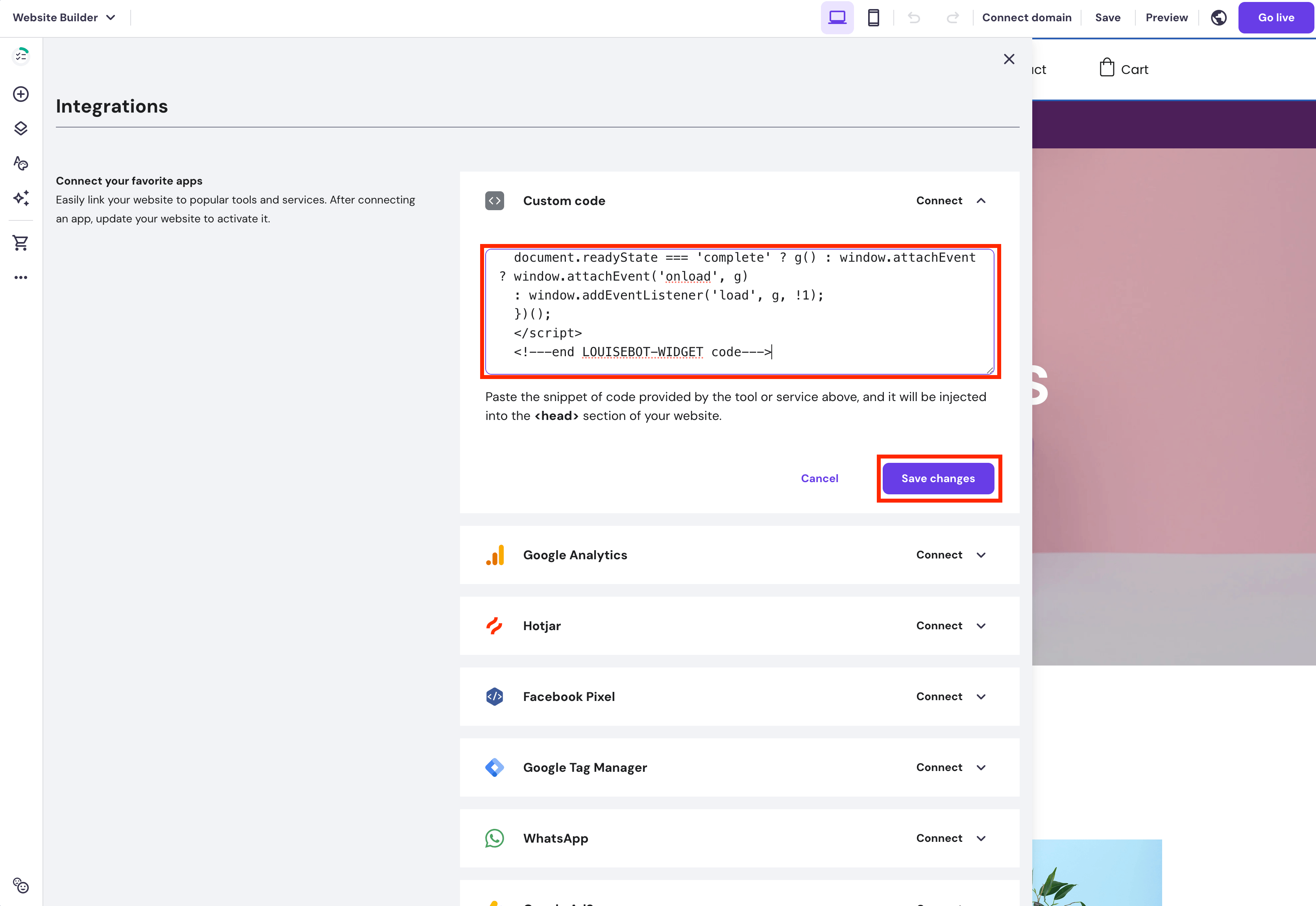This screenshot has width=1316, height=906.
Task: Open the language globe icon
Action: (x=1218, y=18)
